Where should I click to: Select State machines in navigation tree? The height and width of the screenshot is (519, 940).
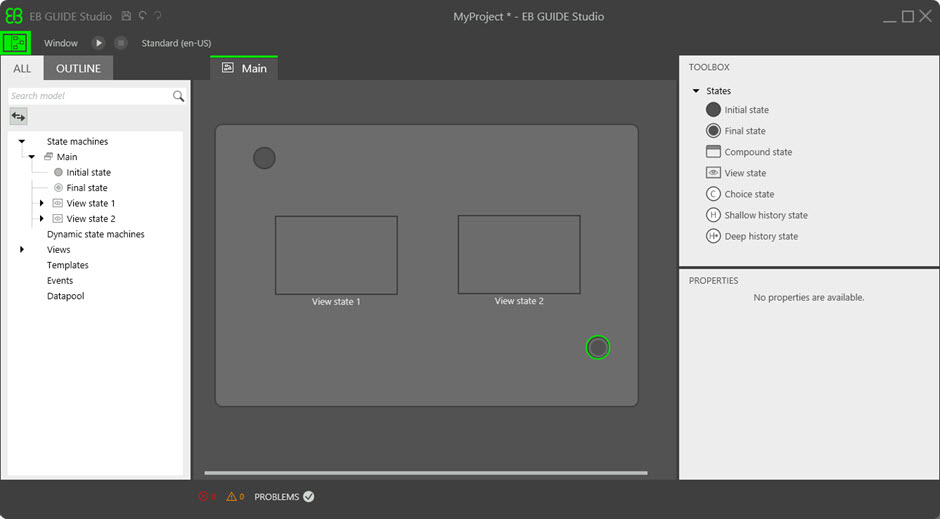(x=77, y=141)
